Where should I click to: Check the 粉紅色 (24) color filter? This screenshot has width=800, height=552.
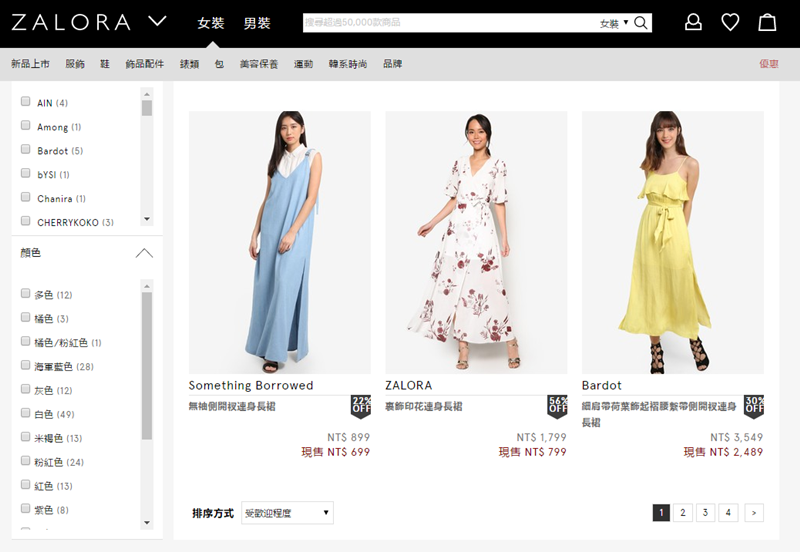coord(25,461)
